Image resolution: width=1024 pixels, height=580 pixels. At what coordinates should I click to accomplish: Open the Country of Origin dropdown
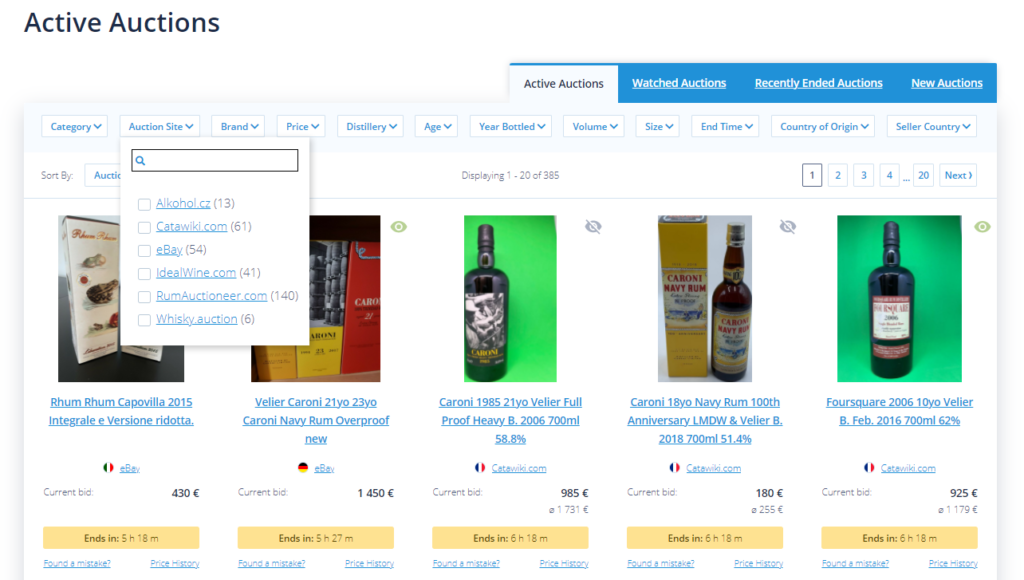tap(823, 127)
